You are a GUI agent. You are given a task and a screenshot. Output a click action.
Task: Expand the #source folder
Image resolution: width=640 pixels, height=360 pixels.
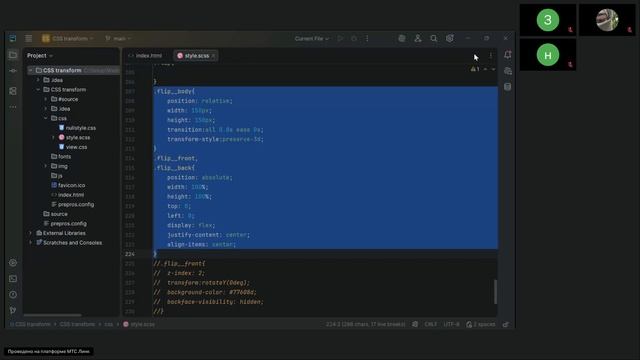(x=46, y=99)
